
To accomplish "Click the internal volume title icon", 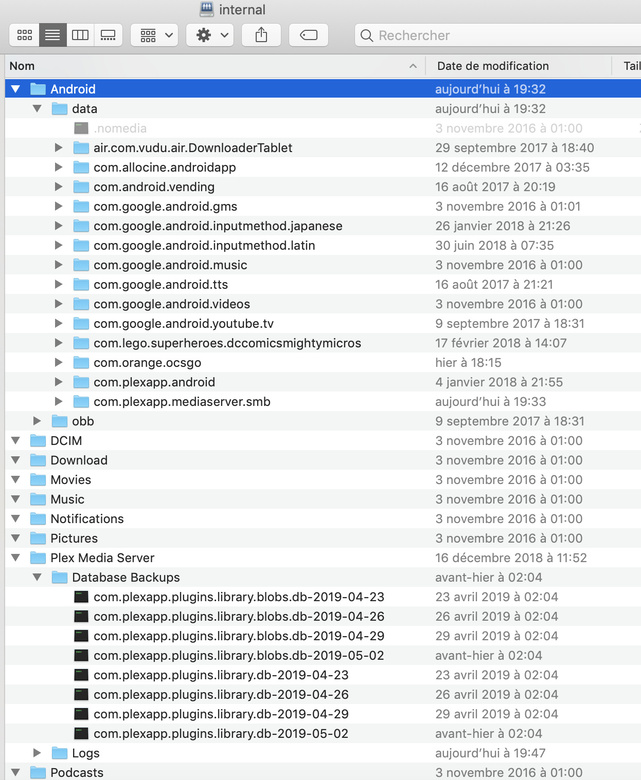I will [206, 9].
